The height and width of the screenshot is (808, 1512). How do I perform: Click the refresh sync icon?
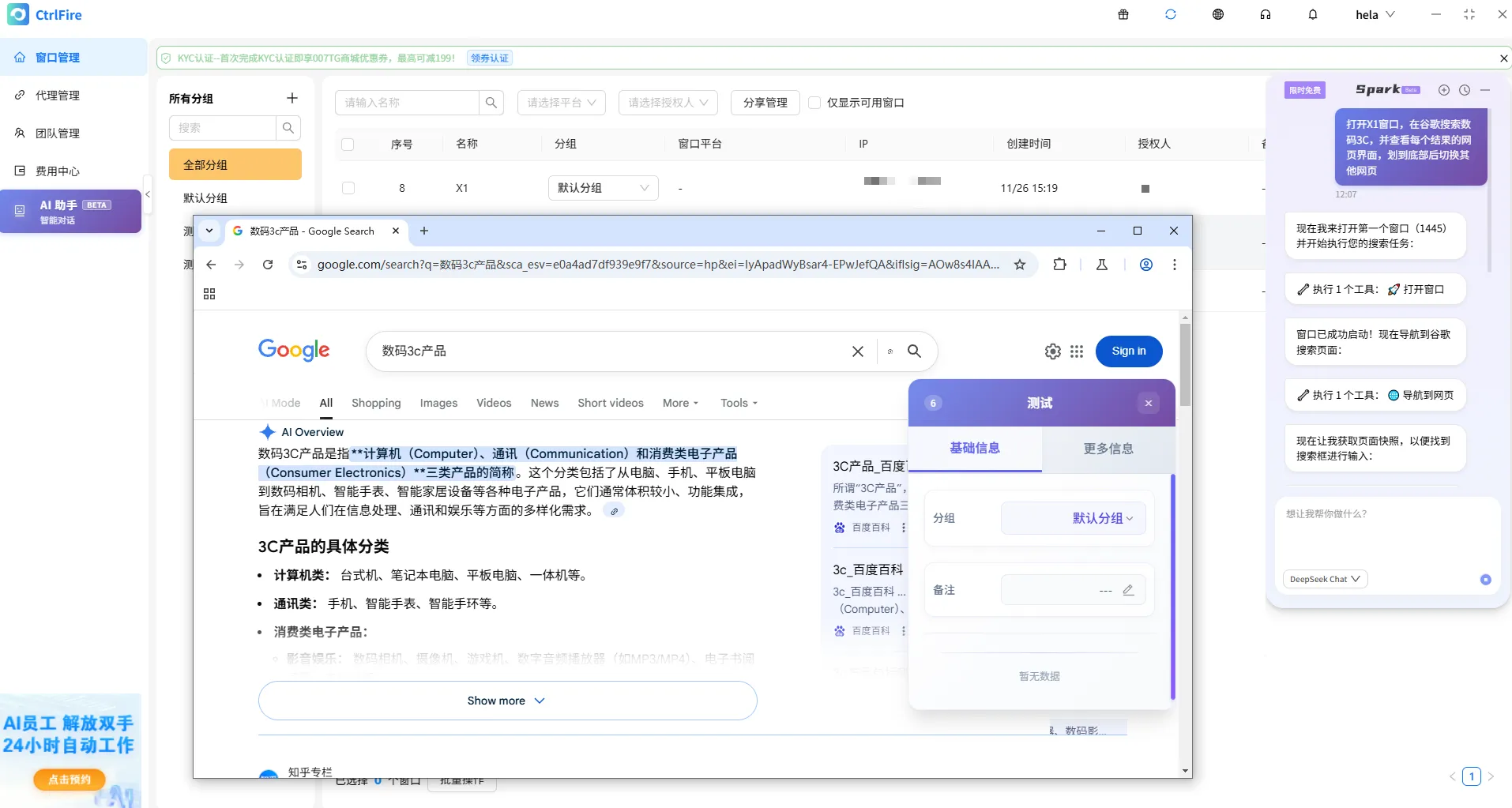click(1170, 14)
